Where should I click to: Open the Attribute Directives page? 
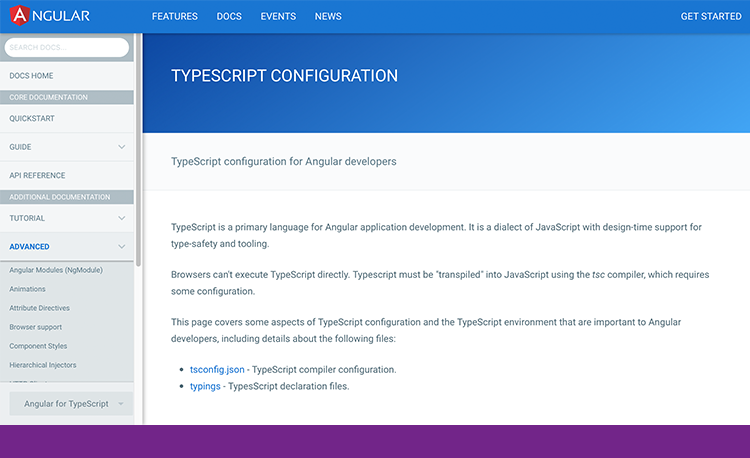pos(39,308)
